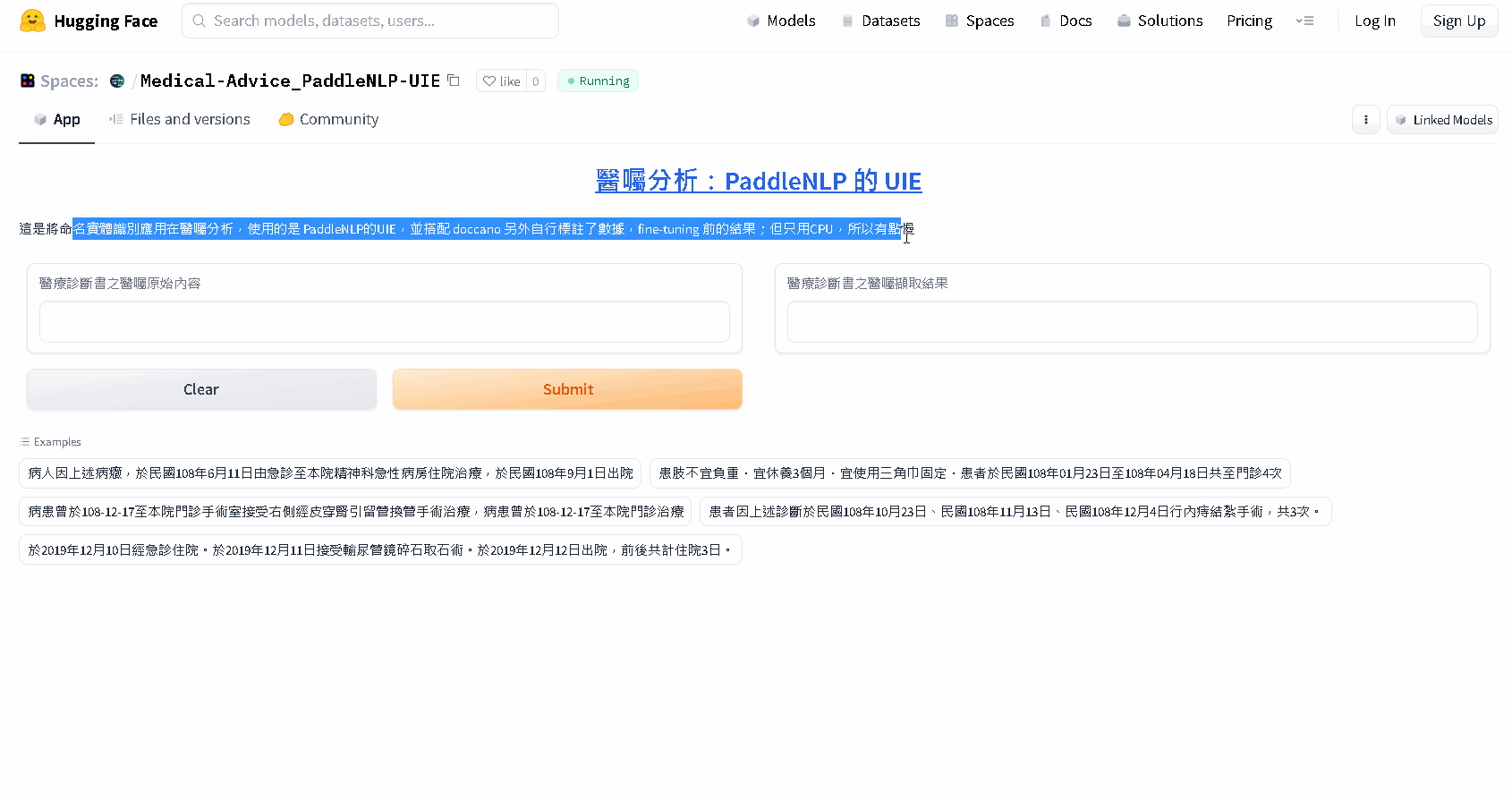The height and width of the screenshot is (800, 1512).
Task: Click the Examples list icon
Action: [x=24, y=442]
